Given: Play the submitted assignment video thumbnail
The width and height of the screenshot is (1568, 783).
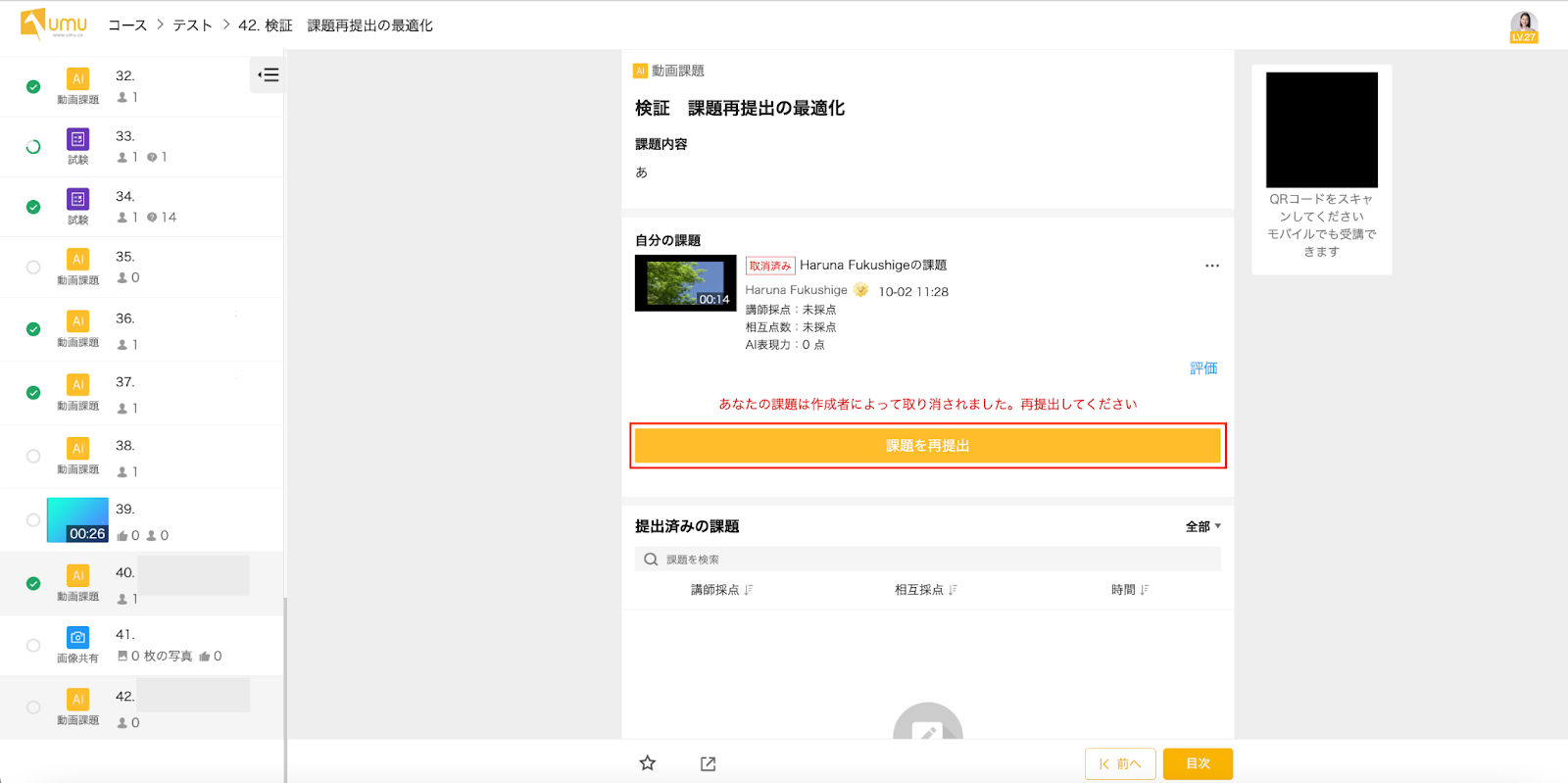Looking at the screenshot, I should tap(685, 283).
